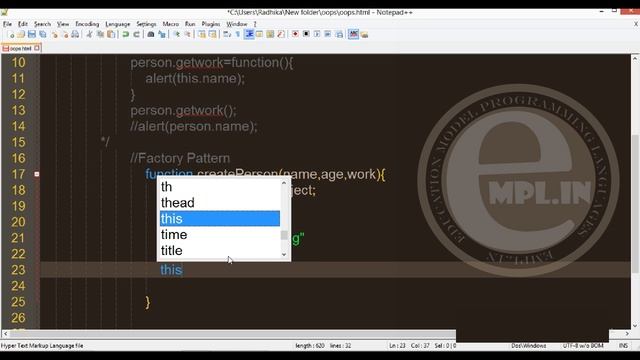Toggle the ABC spell-check toolbar button
This screenshot has height=360, width=640.
click(353, 35)
